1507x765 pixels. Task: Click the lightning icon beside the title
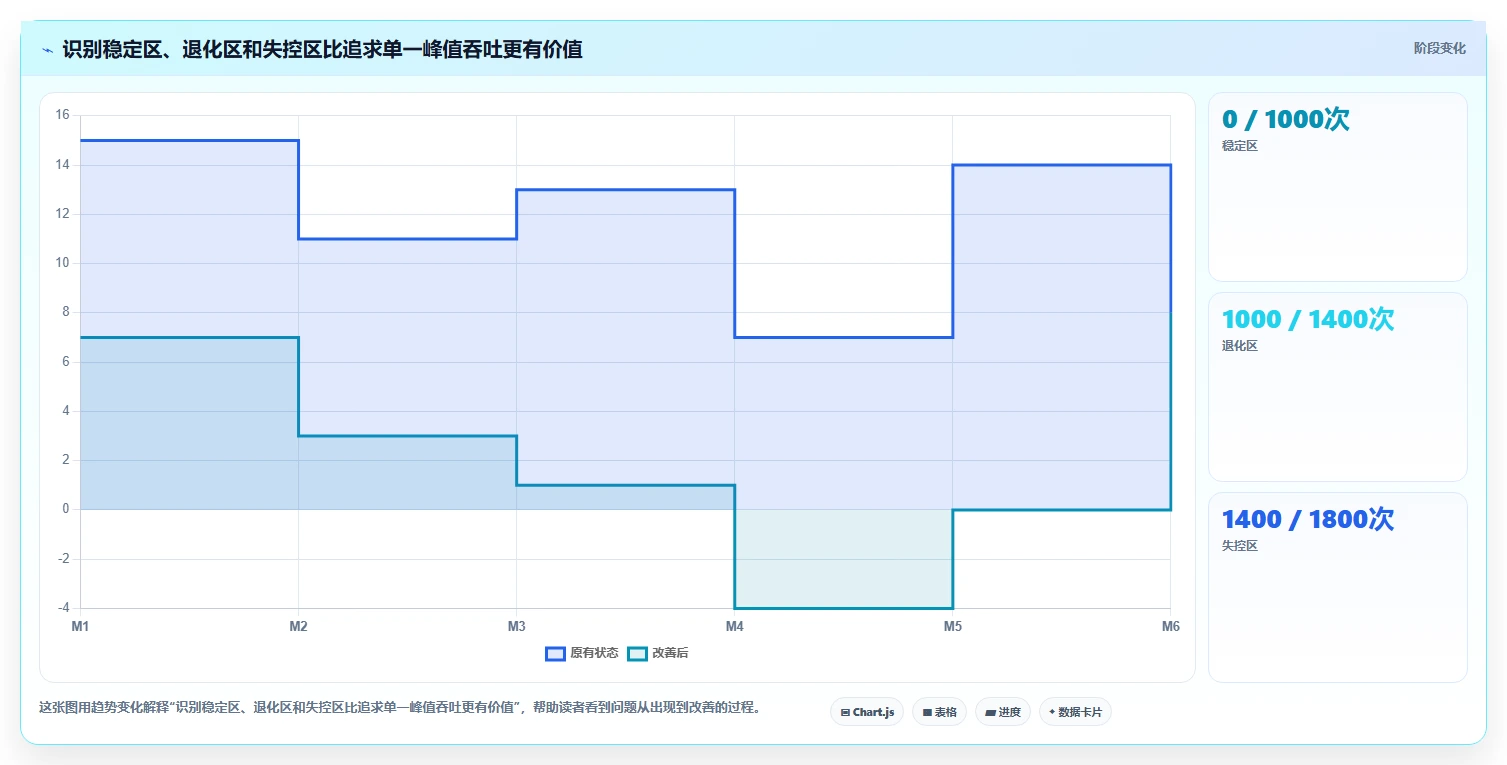click(47, 49)
